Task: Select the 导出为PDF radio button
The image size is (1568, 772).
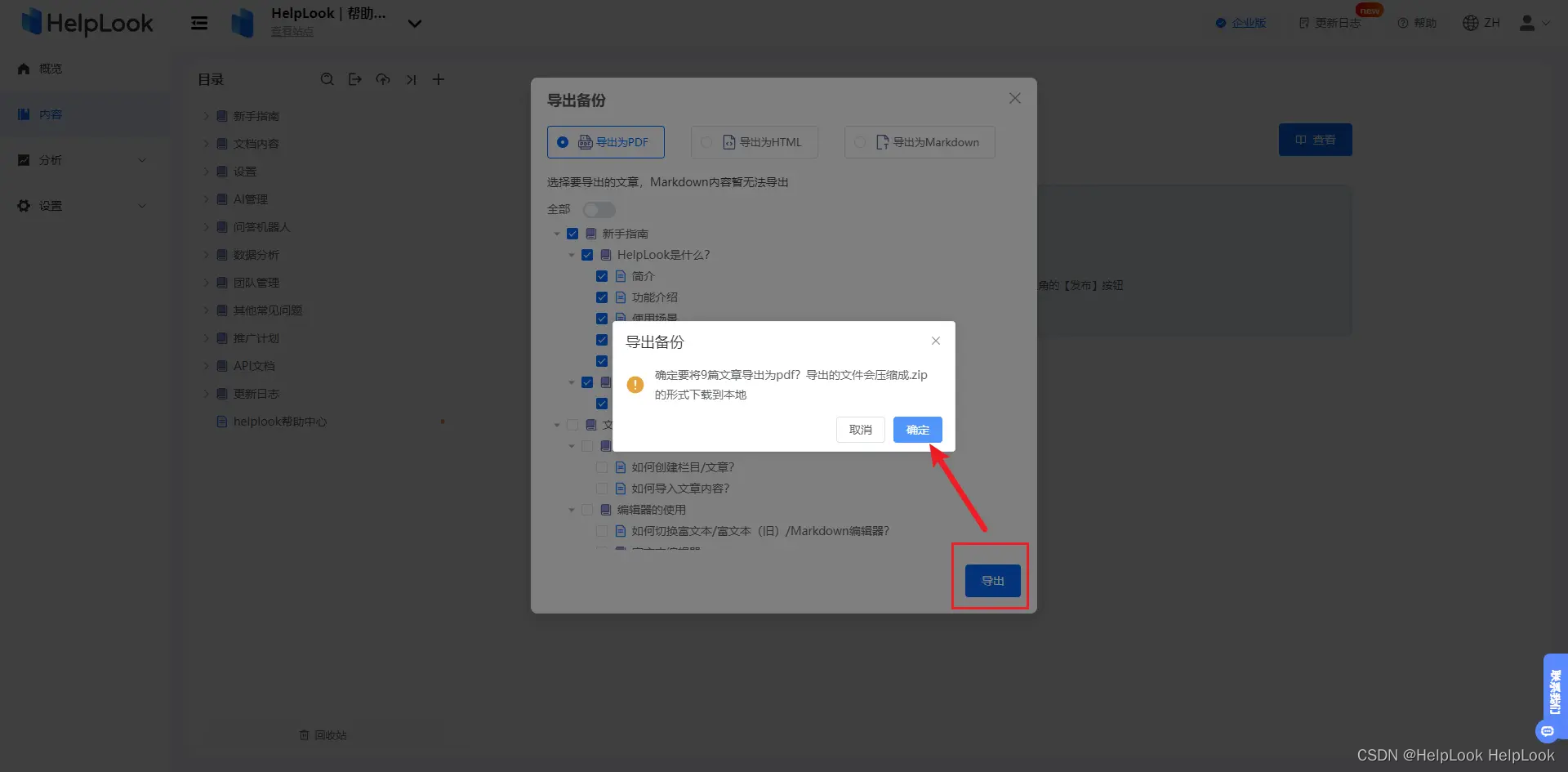Action: coord(563,142)
